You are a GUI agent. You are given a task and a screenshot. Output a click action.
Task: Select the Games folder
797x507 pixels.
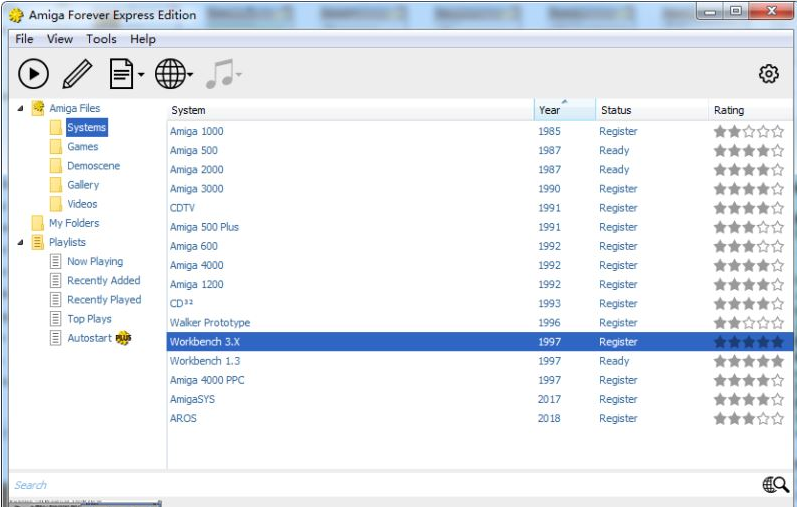[82, 147]
